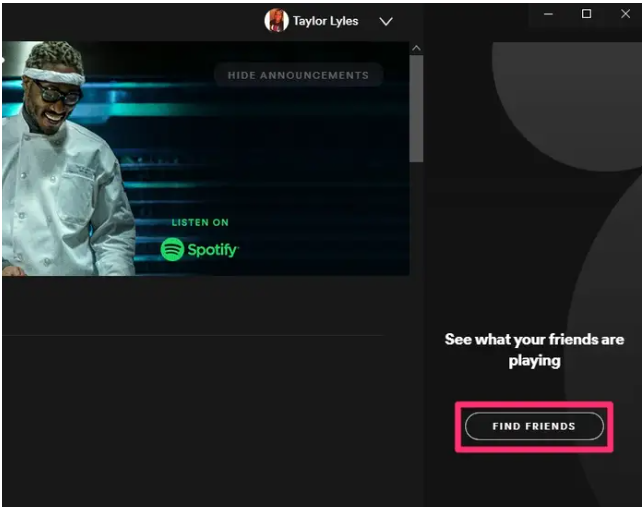644x509 pixels.
Task: Click the Spotify wordmark in the banner
Action: (x=212, y=250)
